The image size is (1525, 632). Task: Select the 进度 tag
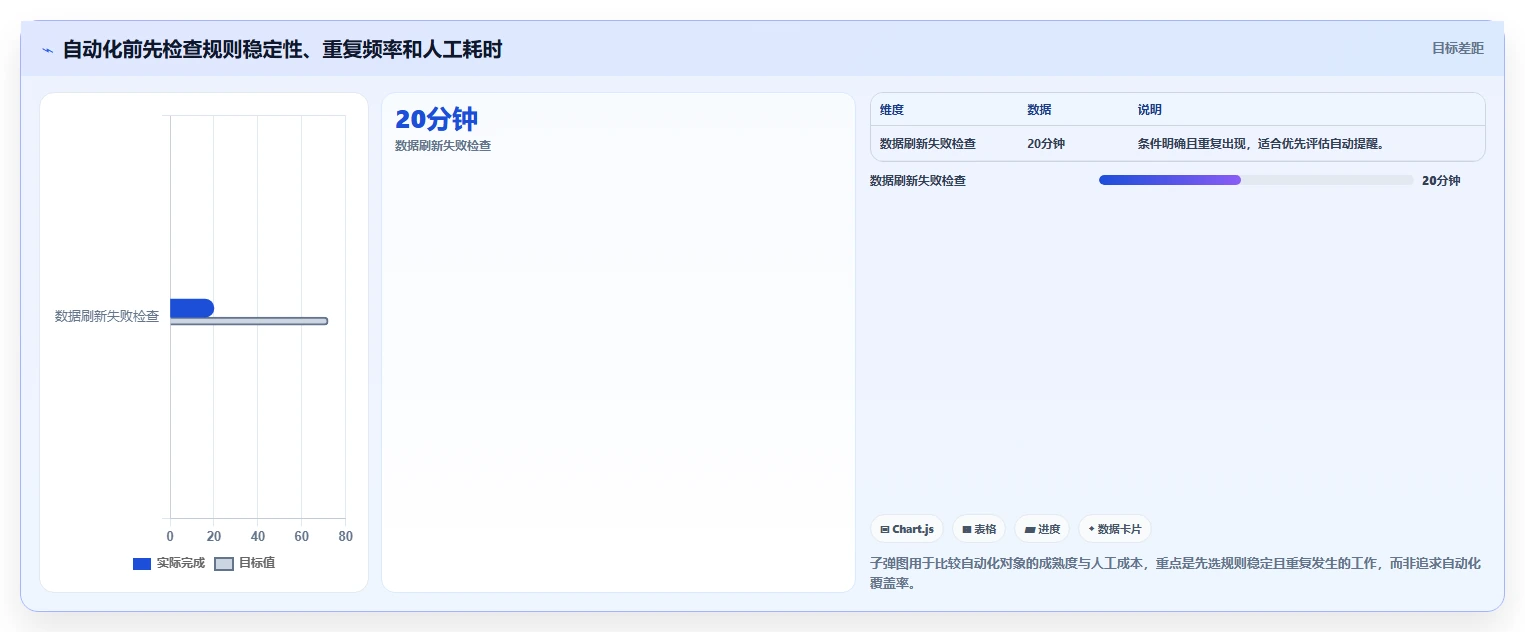1042,529
